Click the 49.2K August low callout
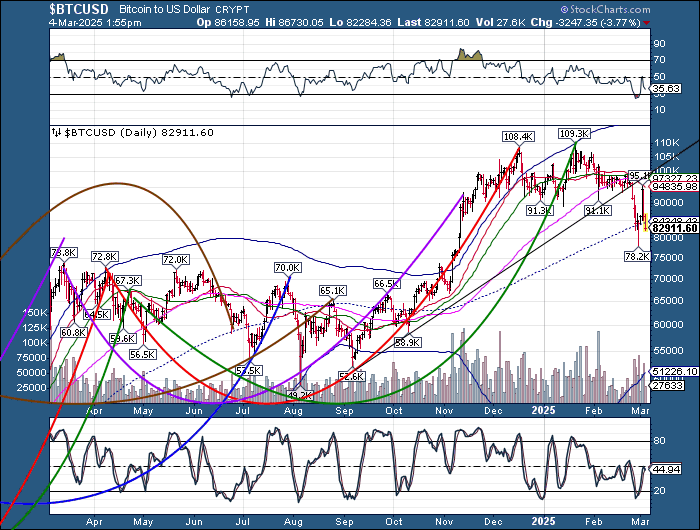This screenshot has height=530, width=700. 302,396
